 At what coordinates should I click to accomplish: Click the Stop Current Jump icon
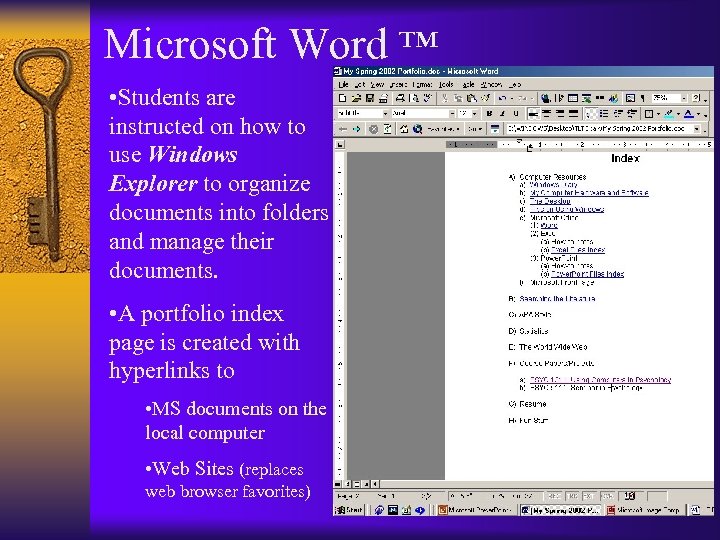[373, 129]
